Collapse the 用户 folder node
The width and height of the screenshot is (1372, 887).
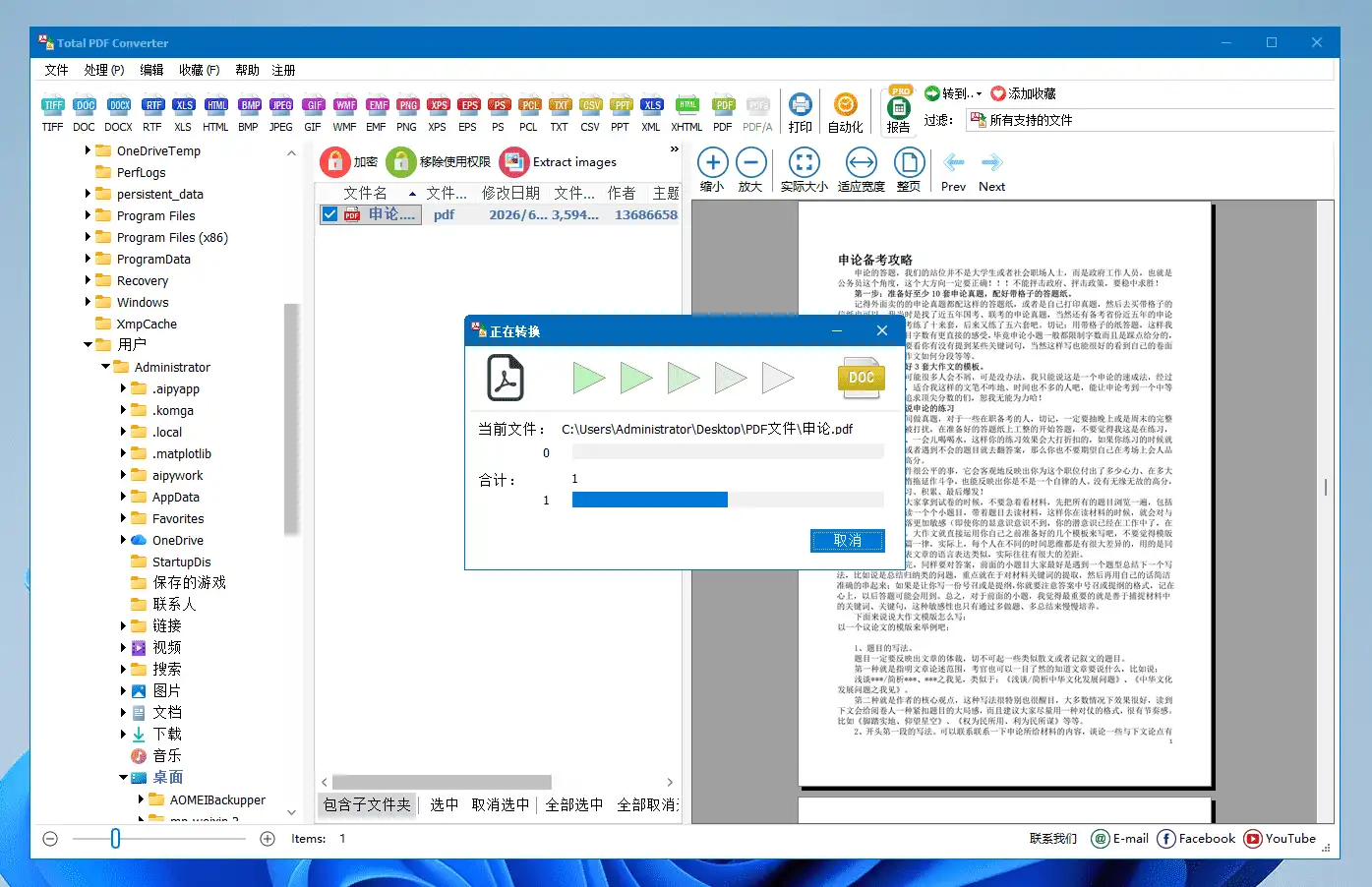88,345
